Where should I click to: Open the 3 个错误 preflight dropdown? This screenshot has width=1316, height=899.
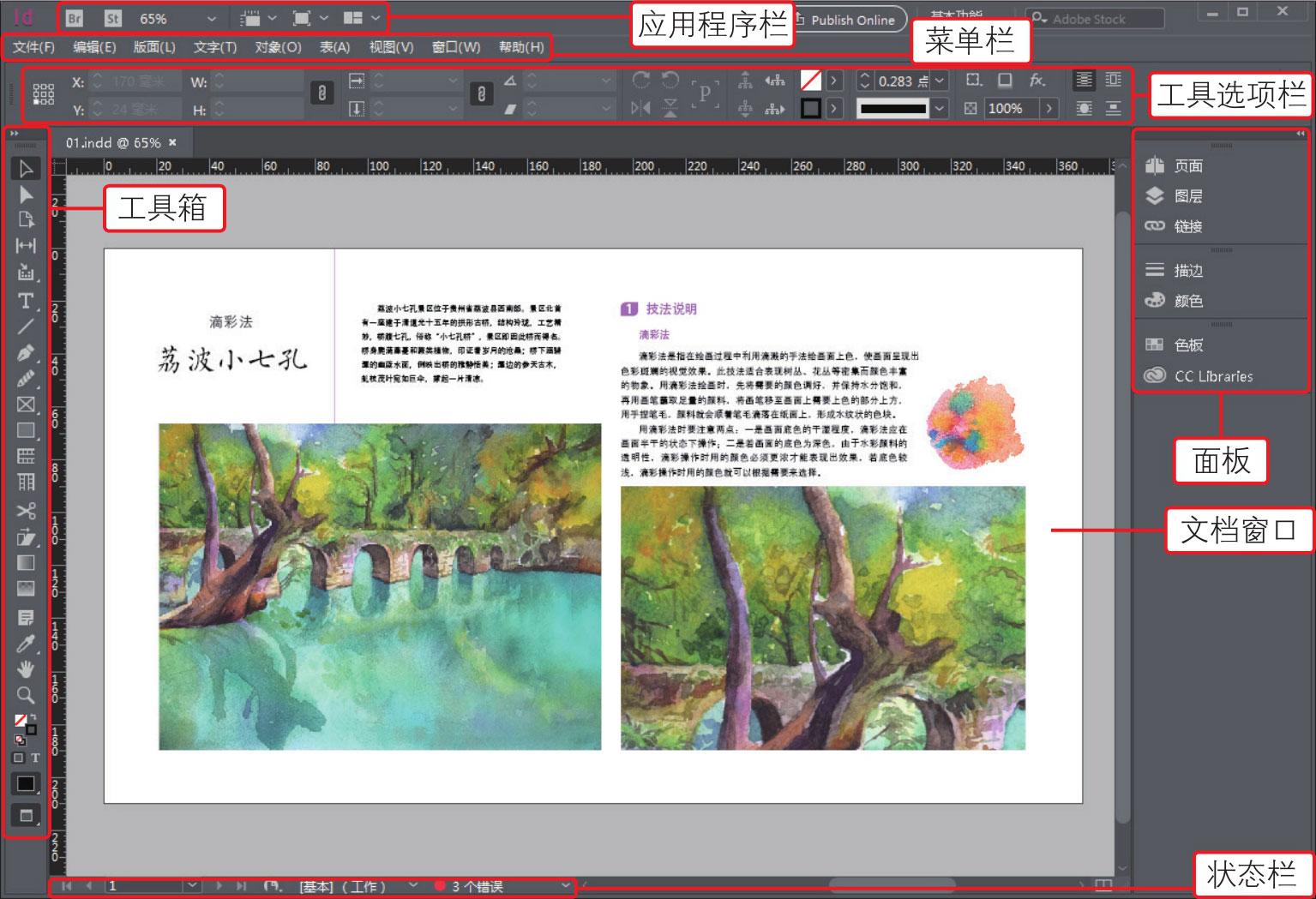pos(565,885)
